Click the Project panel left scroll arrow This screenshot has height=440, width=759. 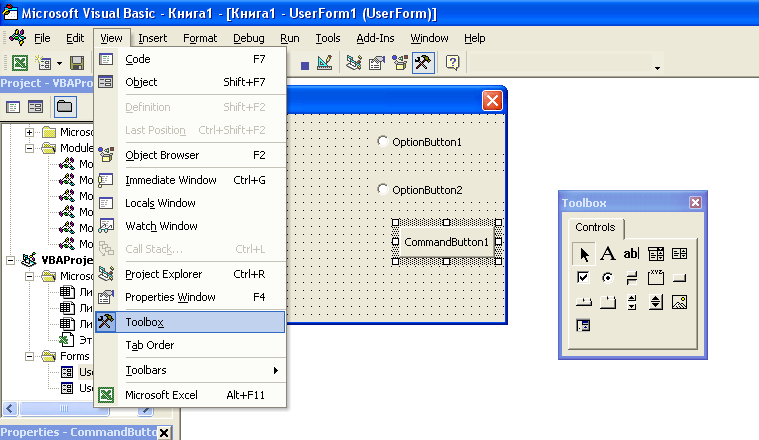(x=10, y=409)
